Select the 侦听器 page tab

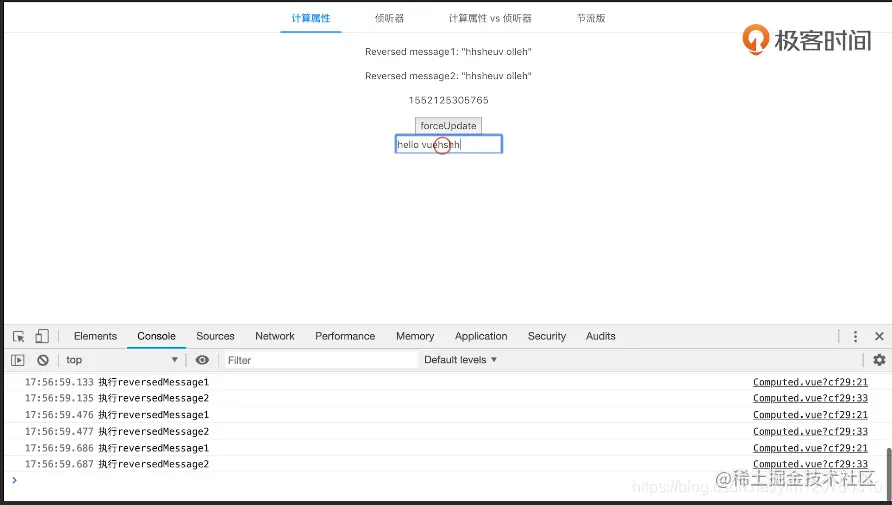[389, 18]
